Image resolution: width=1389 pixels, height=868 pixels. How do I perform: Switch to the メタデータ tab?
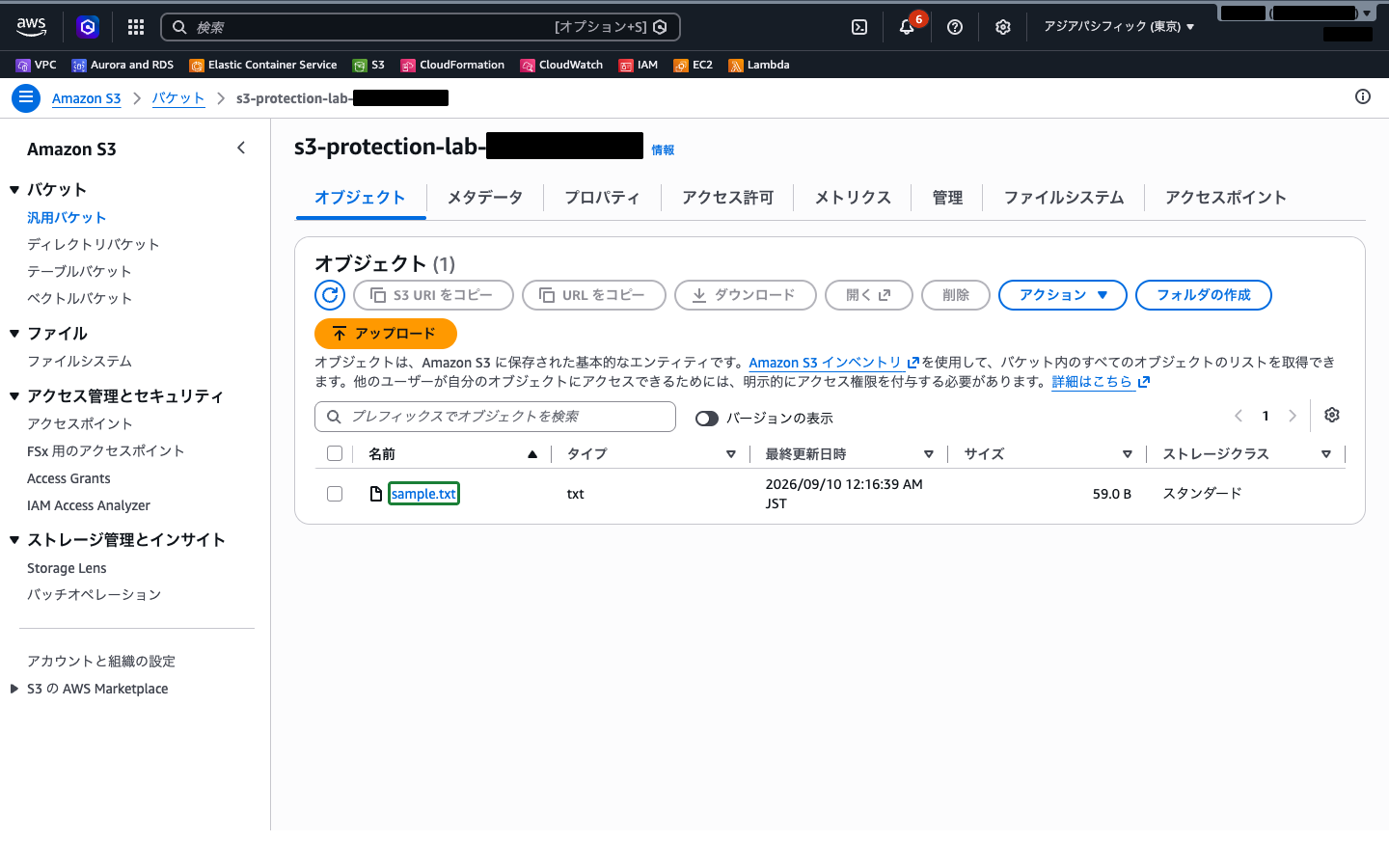coord(485,198)
